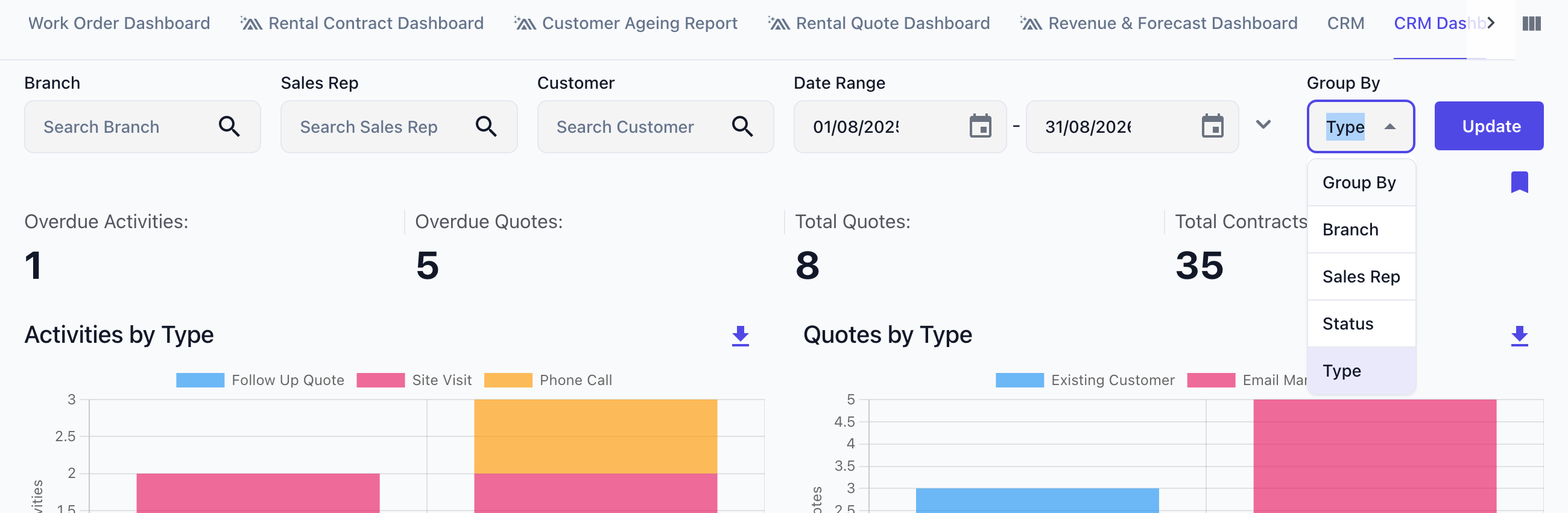Toggle the Follow Up Quote legend swatch
The image size is (1568, 513).
200,380
